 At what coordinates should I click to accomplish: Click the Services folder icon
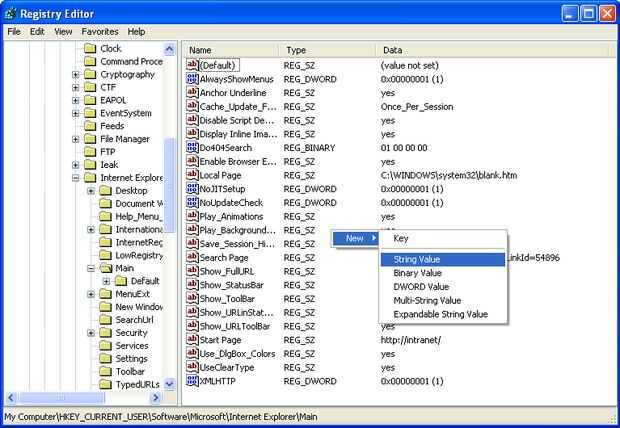[x=105, y=346]
